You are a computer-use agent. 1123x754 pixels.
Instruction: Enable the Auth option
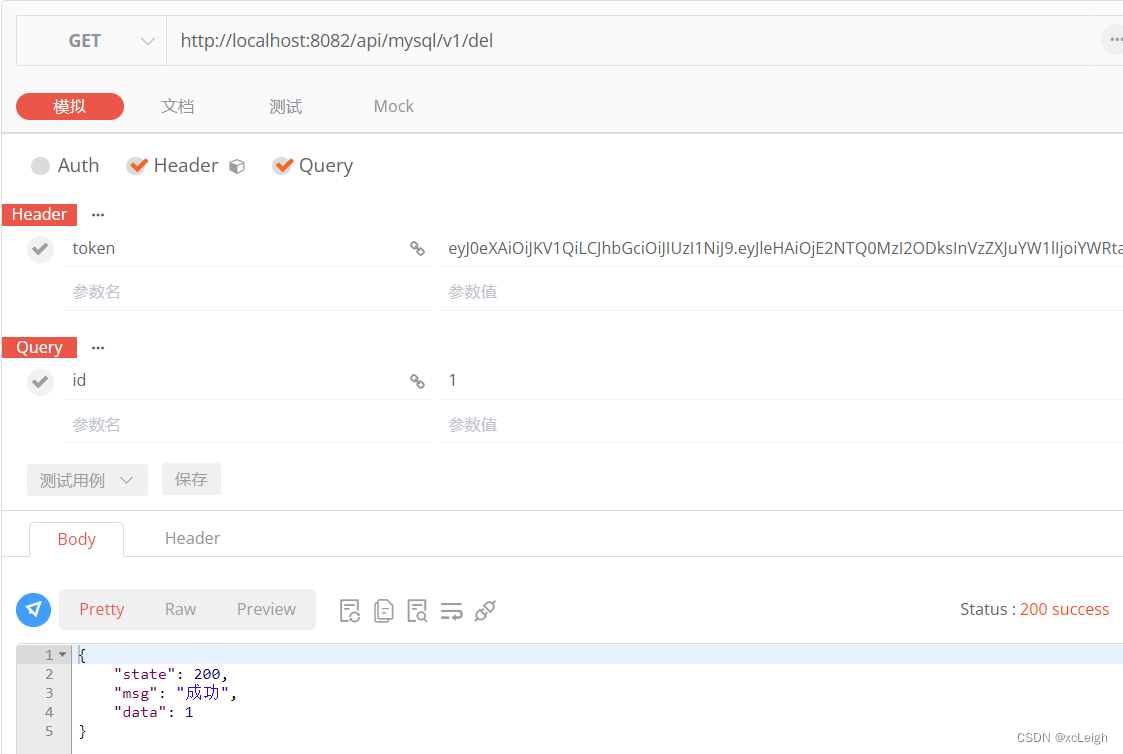[x=41, y=166]
